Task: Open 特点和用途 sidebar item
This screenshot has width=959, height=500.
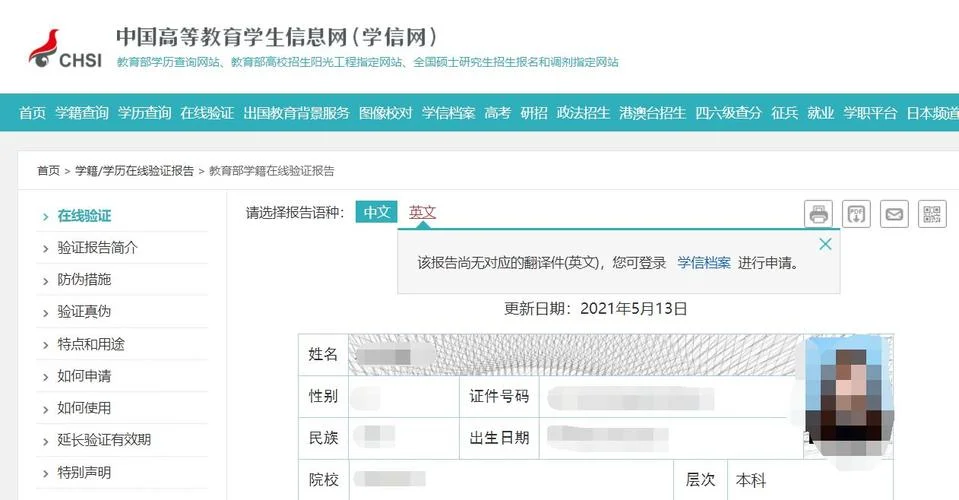Action: (91, 344)
